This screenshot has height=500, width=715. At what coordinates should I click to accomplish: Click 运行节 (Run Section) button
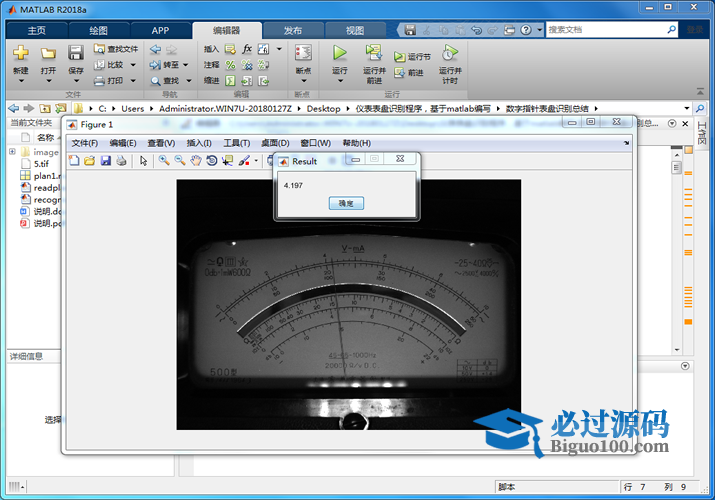[412, 57]
